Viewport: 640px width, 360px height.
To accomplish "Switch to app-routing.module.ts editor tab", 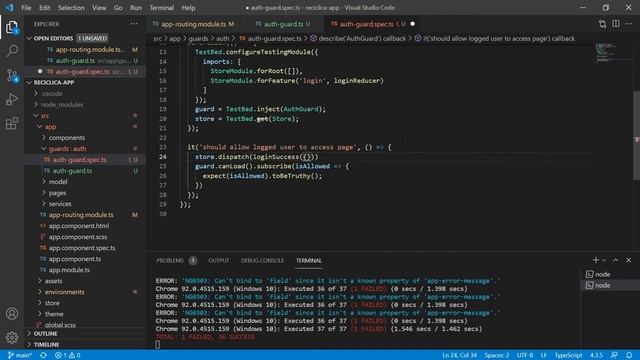I will 193,24.
